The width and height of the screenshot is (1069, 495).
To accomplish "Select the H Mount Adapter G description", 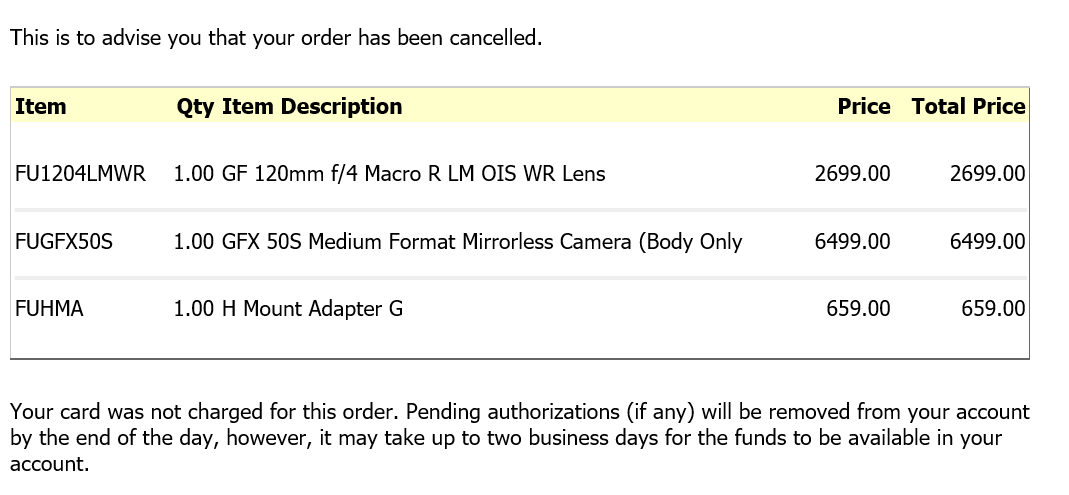I will [312, 309].
